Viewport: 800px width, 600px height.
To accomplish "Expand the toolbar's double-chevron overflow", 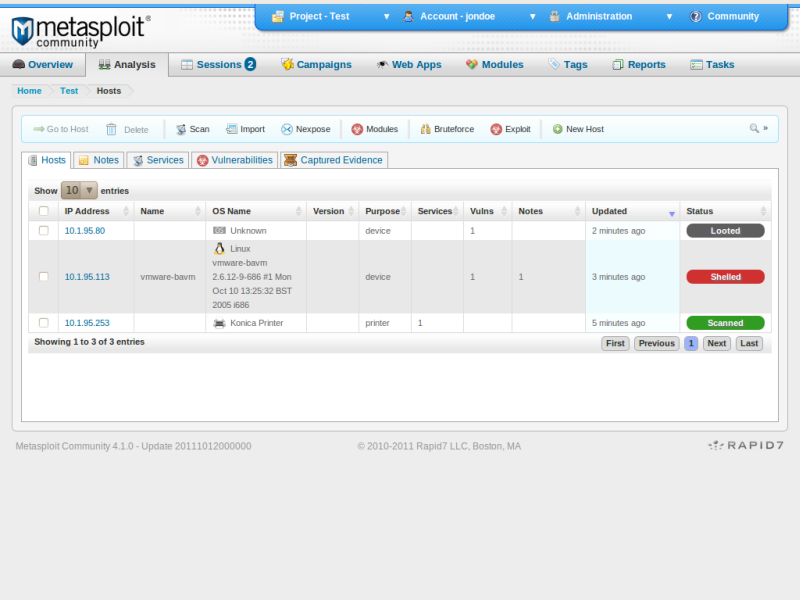I will point(765,128).
